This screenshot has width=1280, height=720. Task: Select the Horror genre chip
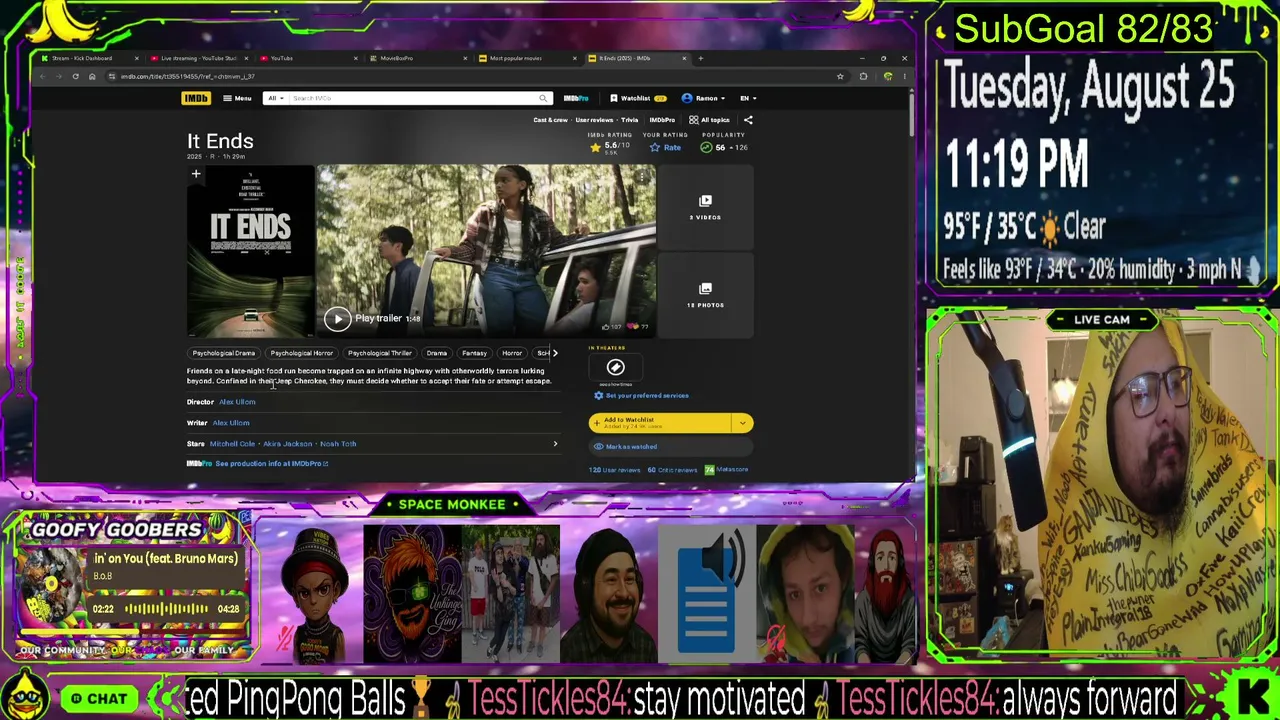[x=512, y=353]
